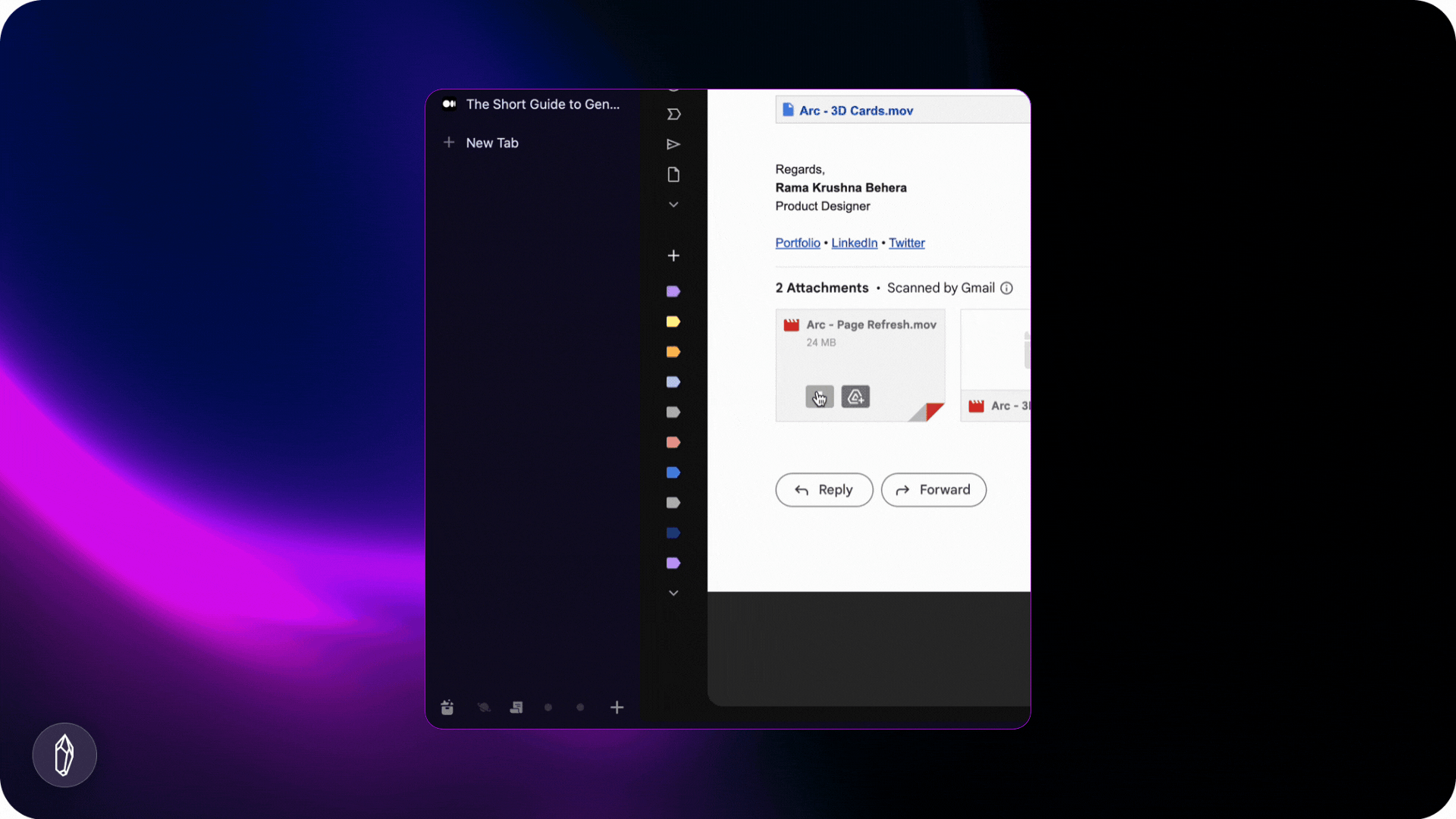
Task: Open the Important label icon in Gmail sidebar
Action: [x=673, y=115]
